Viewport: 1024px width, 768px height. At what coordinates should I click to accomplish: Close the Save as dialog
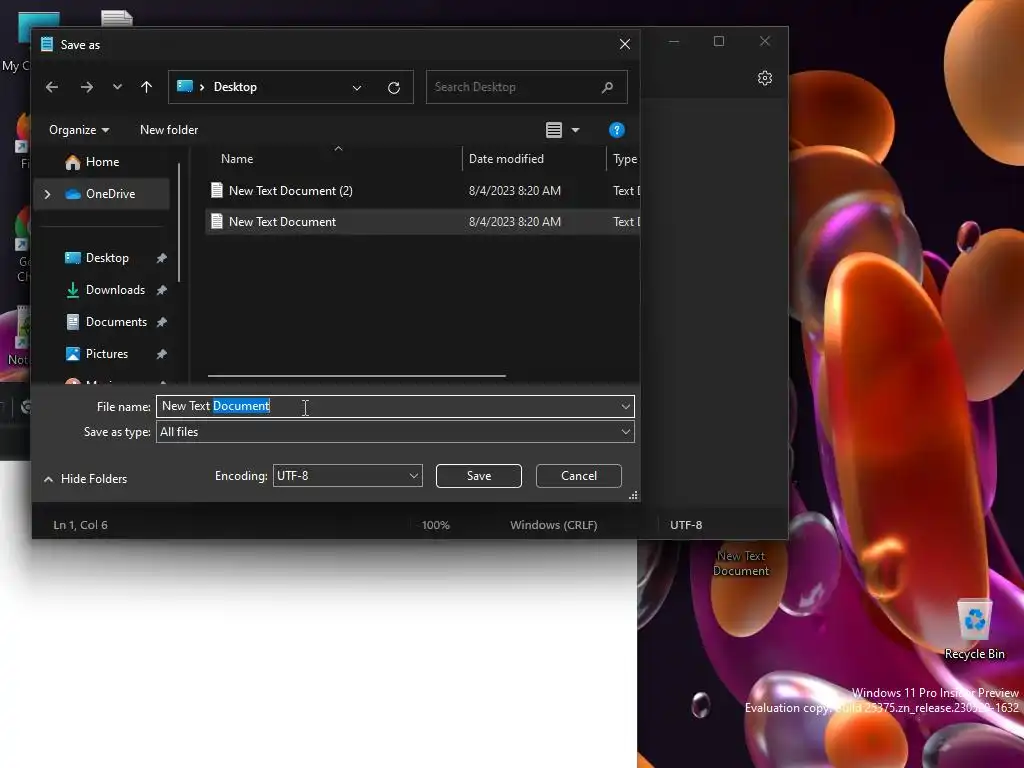tap(624, 44)
